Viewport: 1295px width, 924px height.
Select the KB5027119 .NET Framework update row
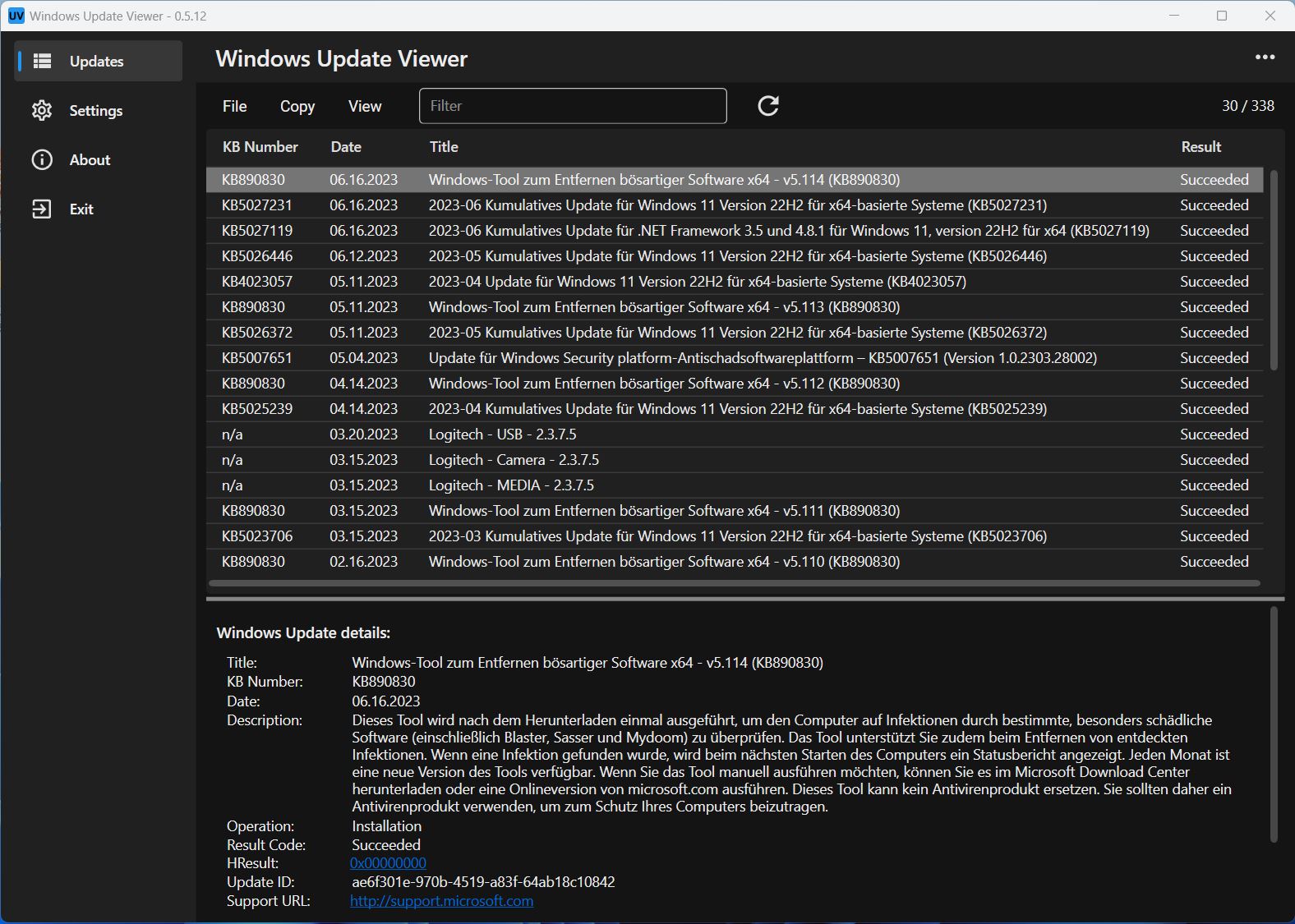[x=735, y=231]
